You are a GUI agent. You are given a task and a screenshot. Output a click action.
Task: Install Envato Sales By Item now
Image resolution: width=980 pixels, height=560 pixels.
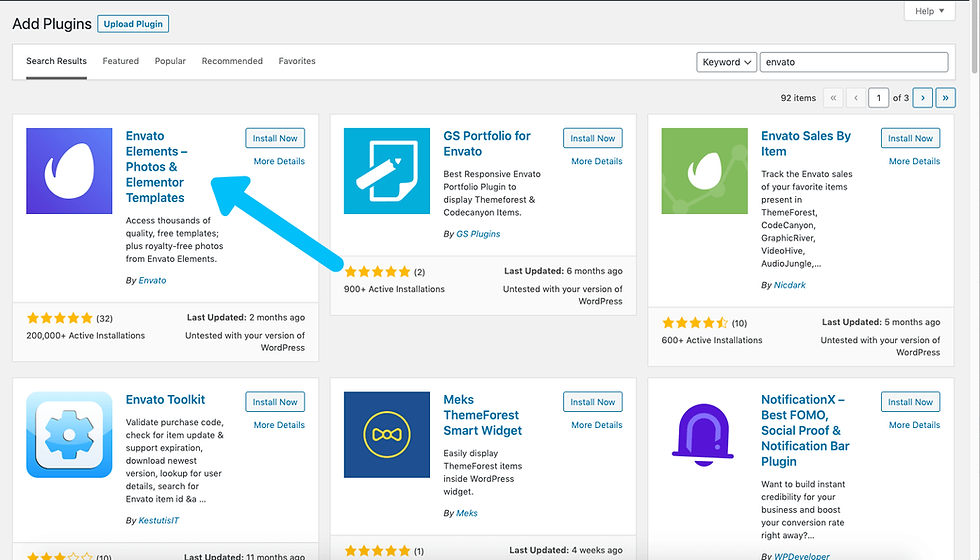tap(910, 138)
